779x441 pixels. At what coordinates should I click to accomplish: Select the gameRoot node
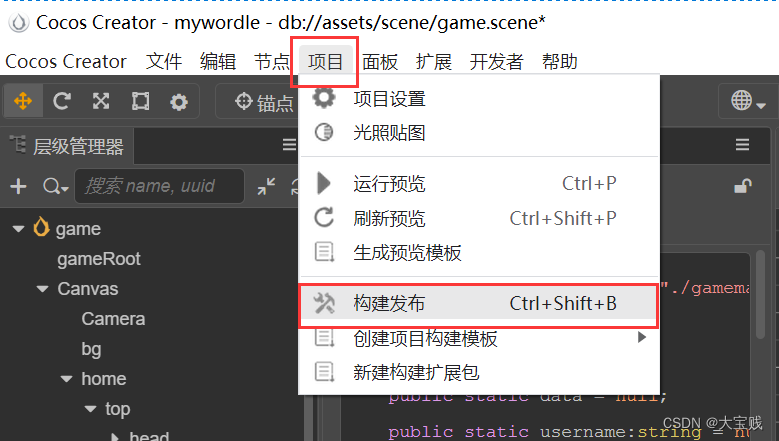pyautogui.click(x=99, y=259)
